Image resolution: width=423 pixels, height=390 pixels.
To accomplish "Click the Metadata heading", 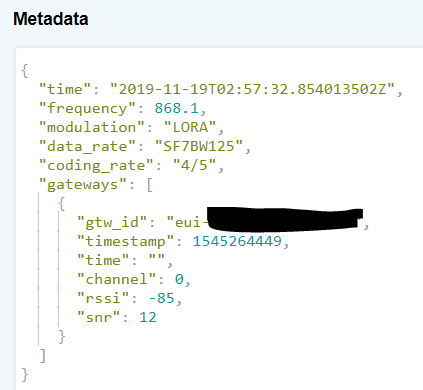I will pyautogui.click(x=51, y=19).
